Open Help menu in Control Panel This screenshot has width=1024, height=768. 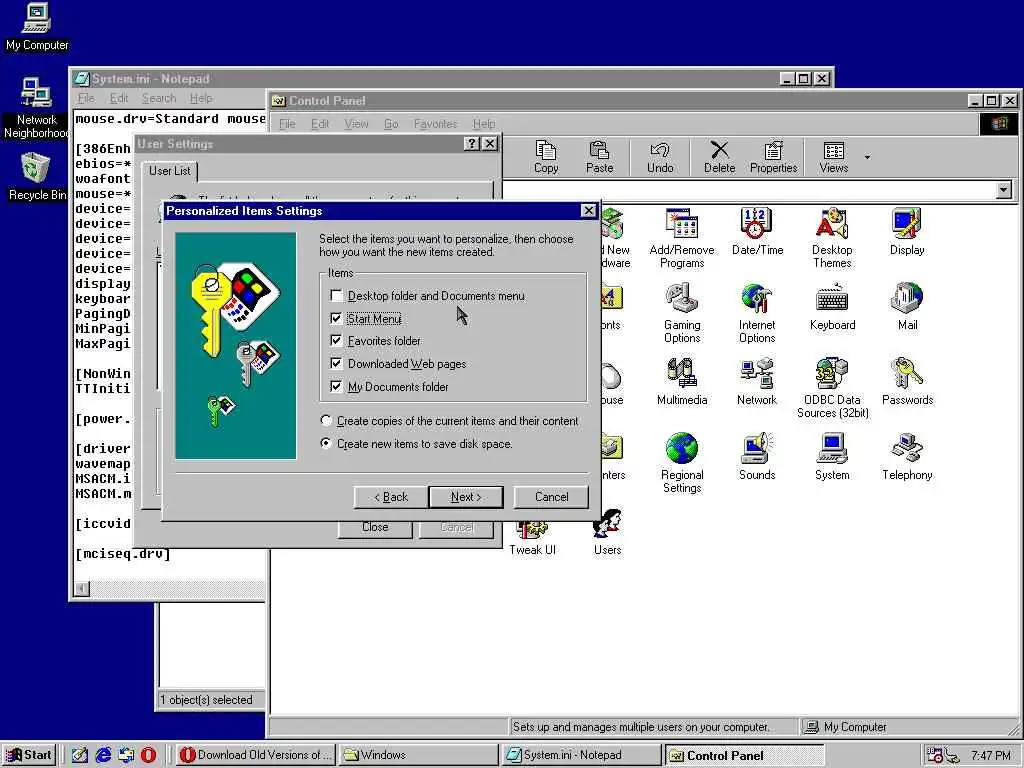484,123
